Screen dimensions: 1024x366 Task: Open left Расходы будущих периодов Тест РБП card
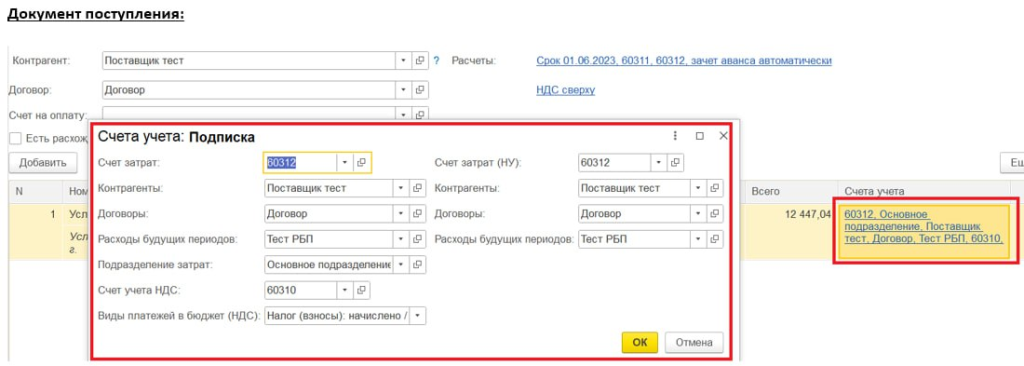(418, 239)
